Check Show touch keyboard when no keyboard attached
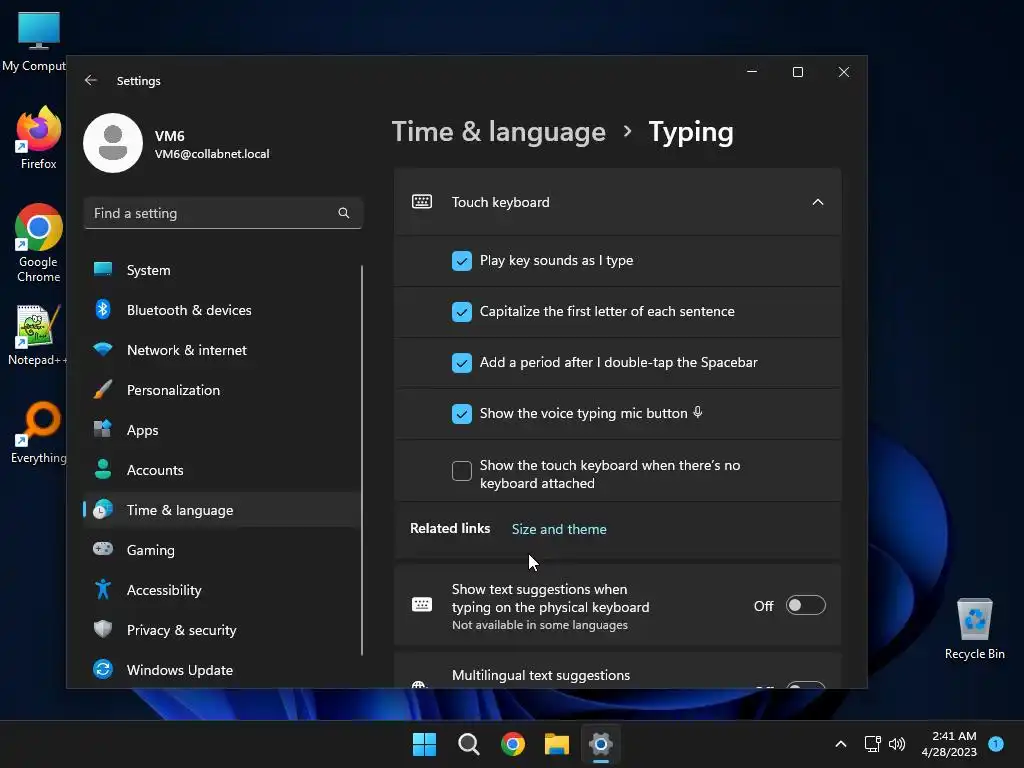1024x768 pixels. point(462,471)
